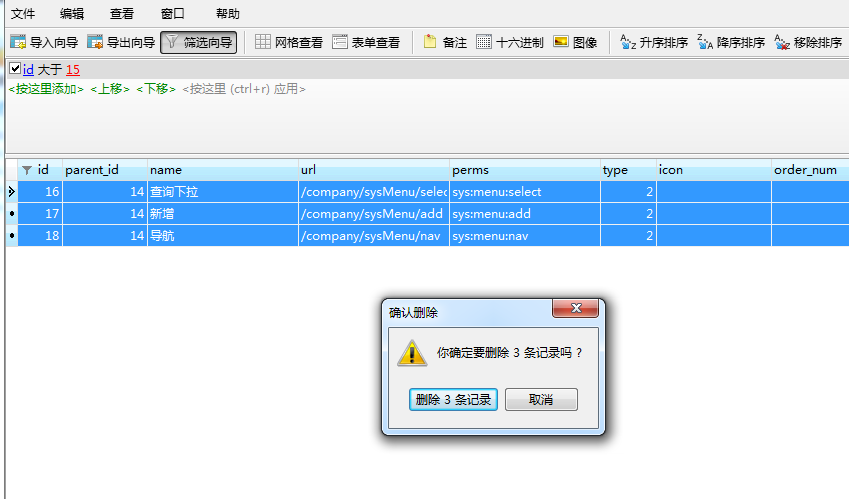Click the filter funnel on id column
Screen dimensions: 849x499
coord(27,170)
